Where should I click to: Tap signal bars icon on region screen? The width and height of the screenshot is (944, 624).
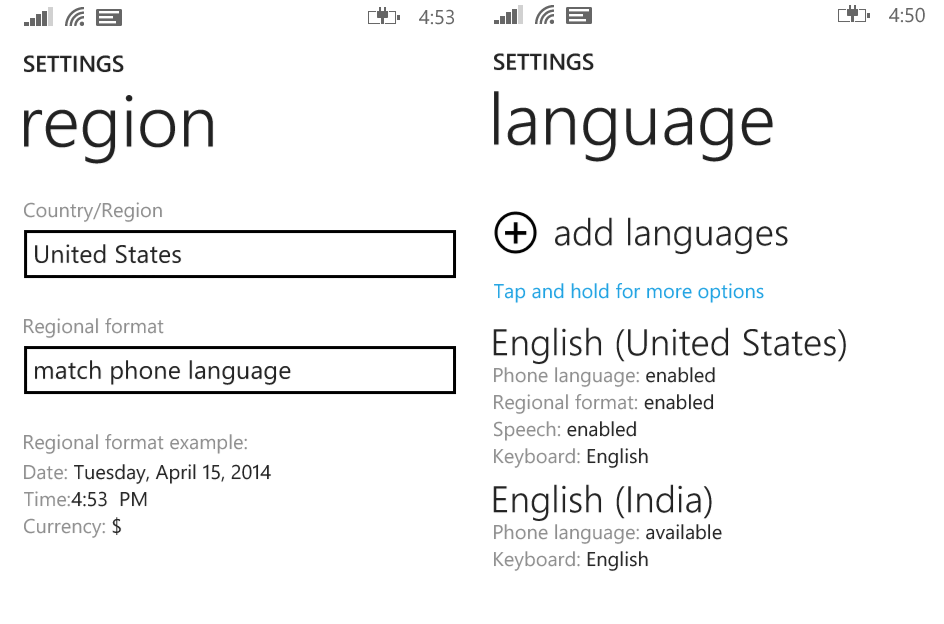[39, 17]
